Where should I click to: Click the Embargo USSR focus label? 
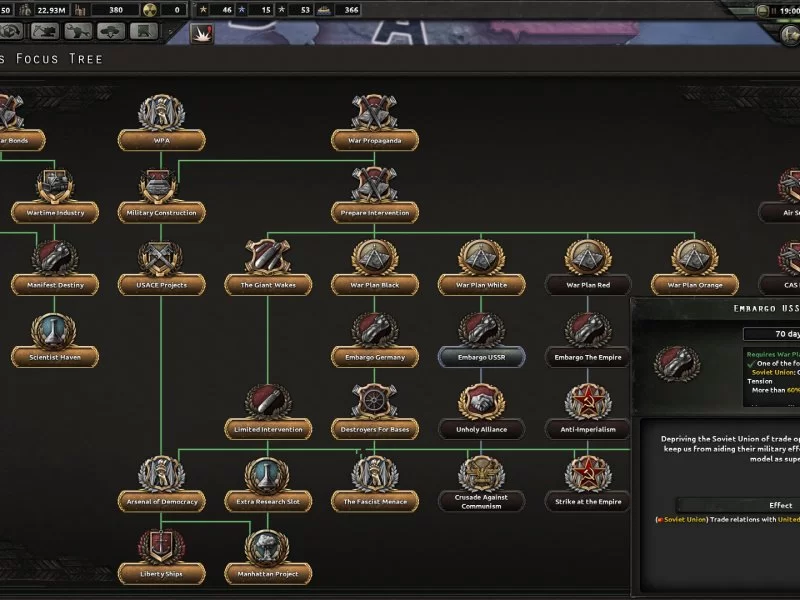pyautogui.click(x=482, y=357)
